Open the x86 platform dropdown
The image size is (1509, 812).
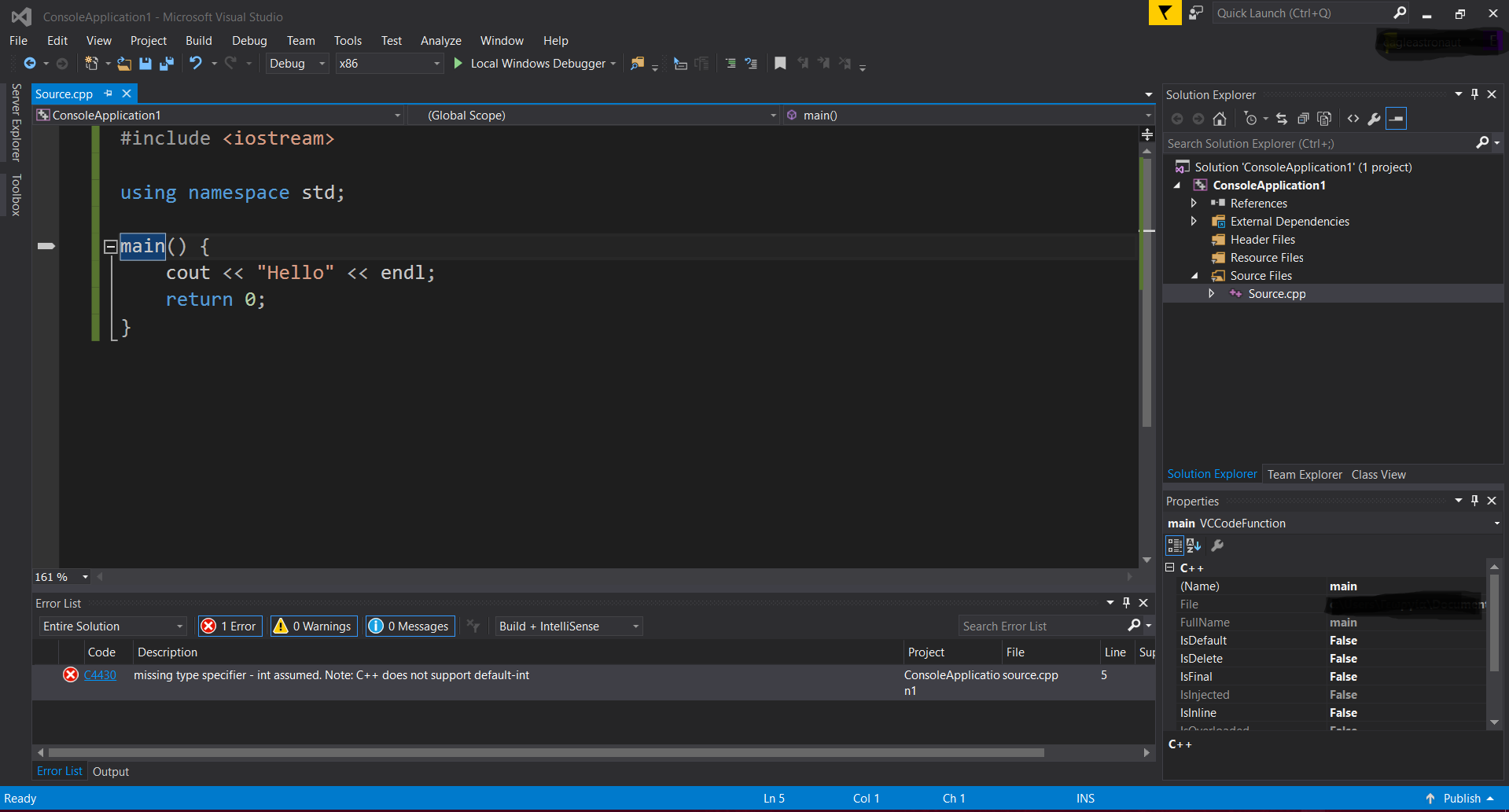[390, 64]
